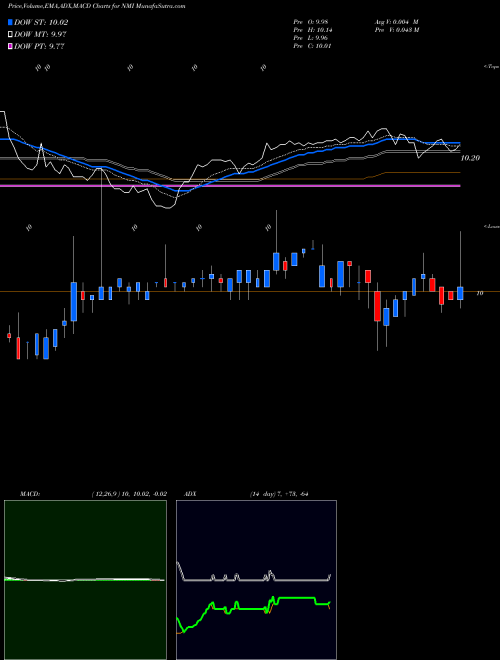Image resolution: width=500 pixels, height=660 pixels.
Task: Select the 'DOW ST: 10.02' legend label
Action: 41,22
